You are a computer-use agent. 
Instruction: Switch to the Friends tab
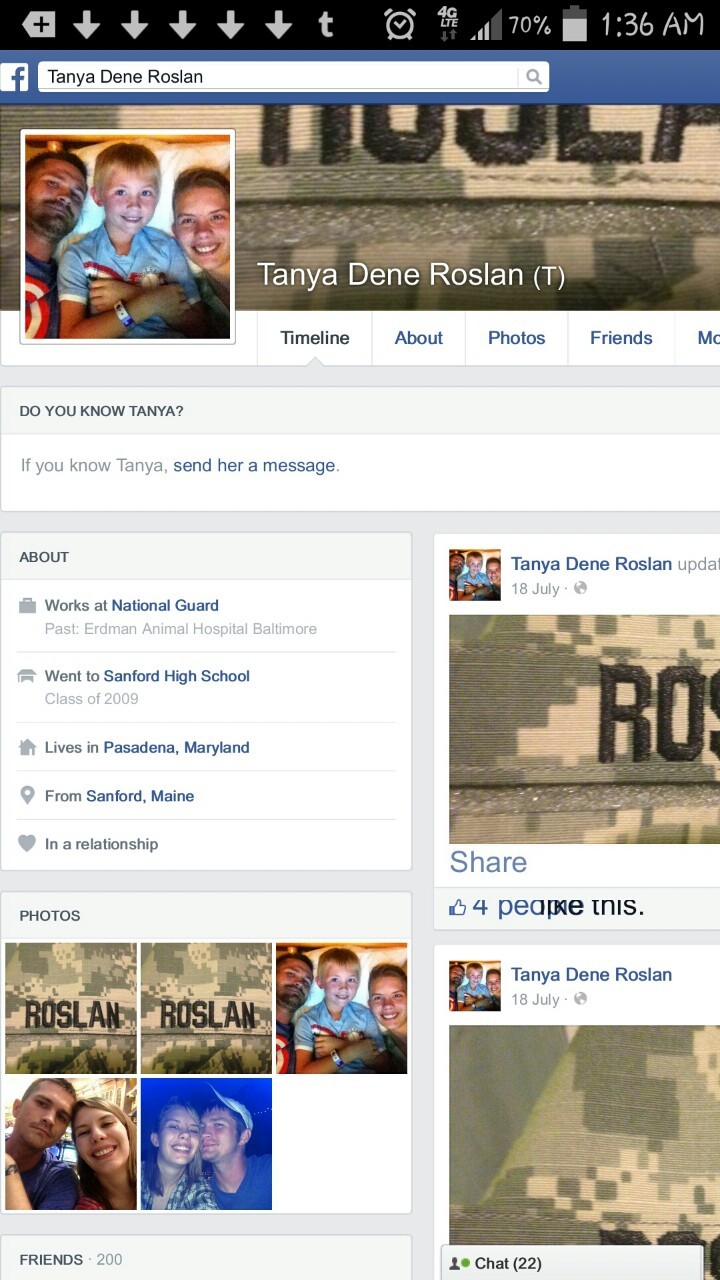(x=621, y=338)
